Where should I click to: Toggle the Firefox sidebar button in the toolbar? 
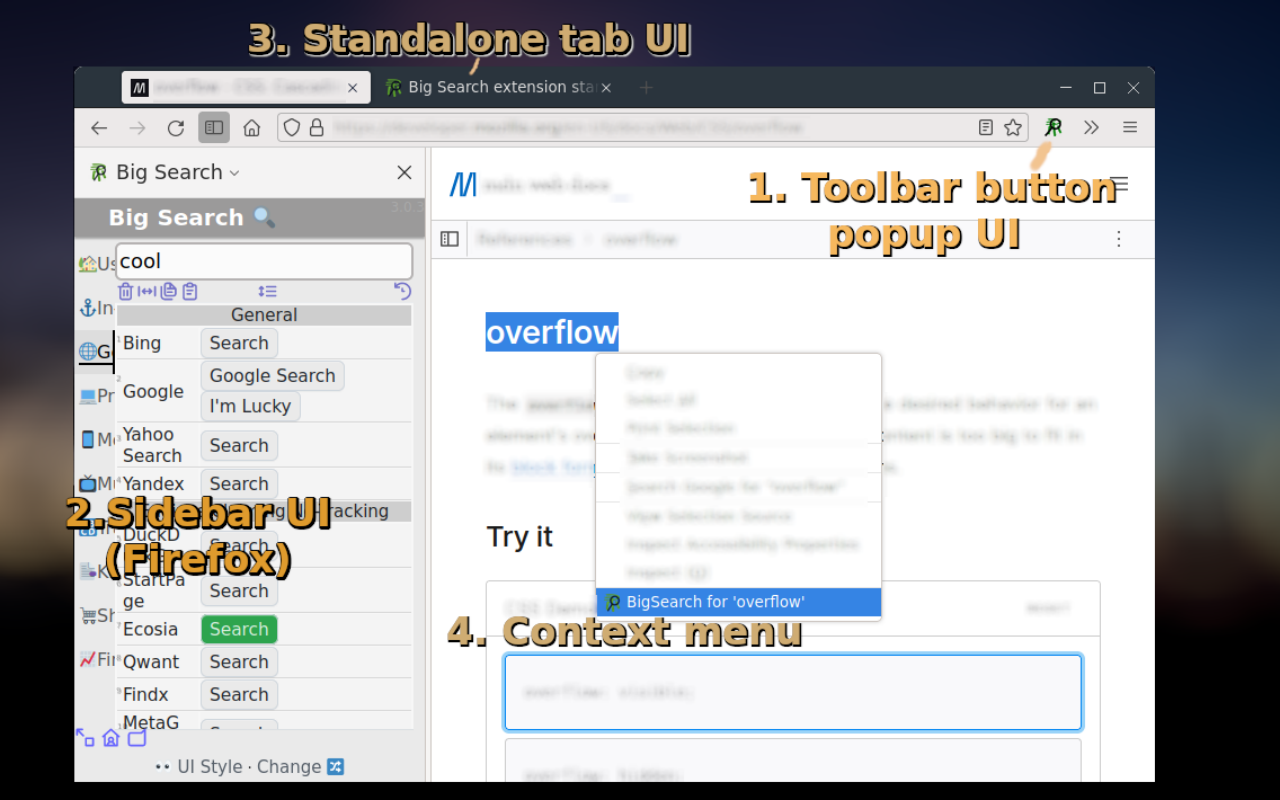(x=214, y=128)
